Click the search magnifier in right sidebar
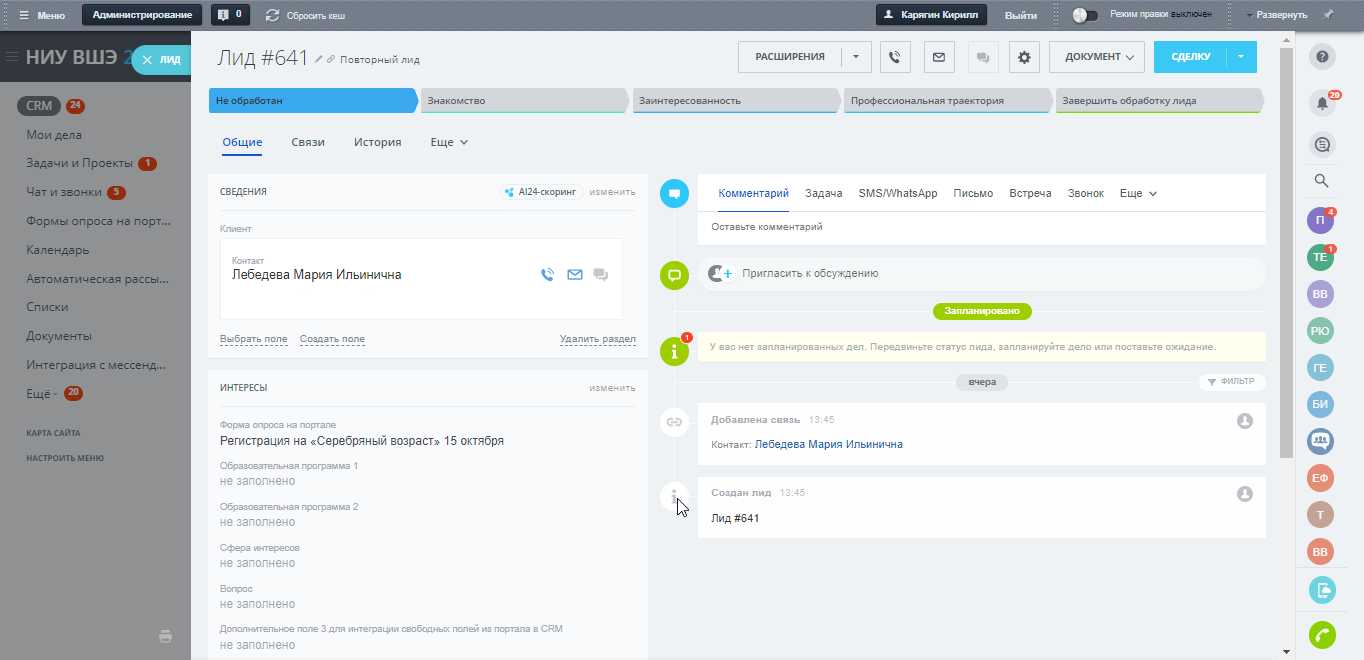Viewport: 1364px width, 660px height. point(1321,181)
